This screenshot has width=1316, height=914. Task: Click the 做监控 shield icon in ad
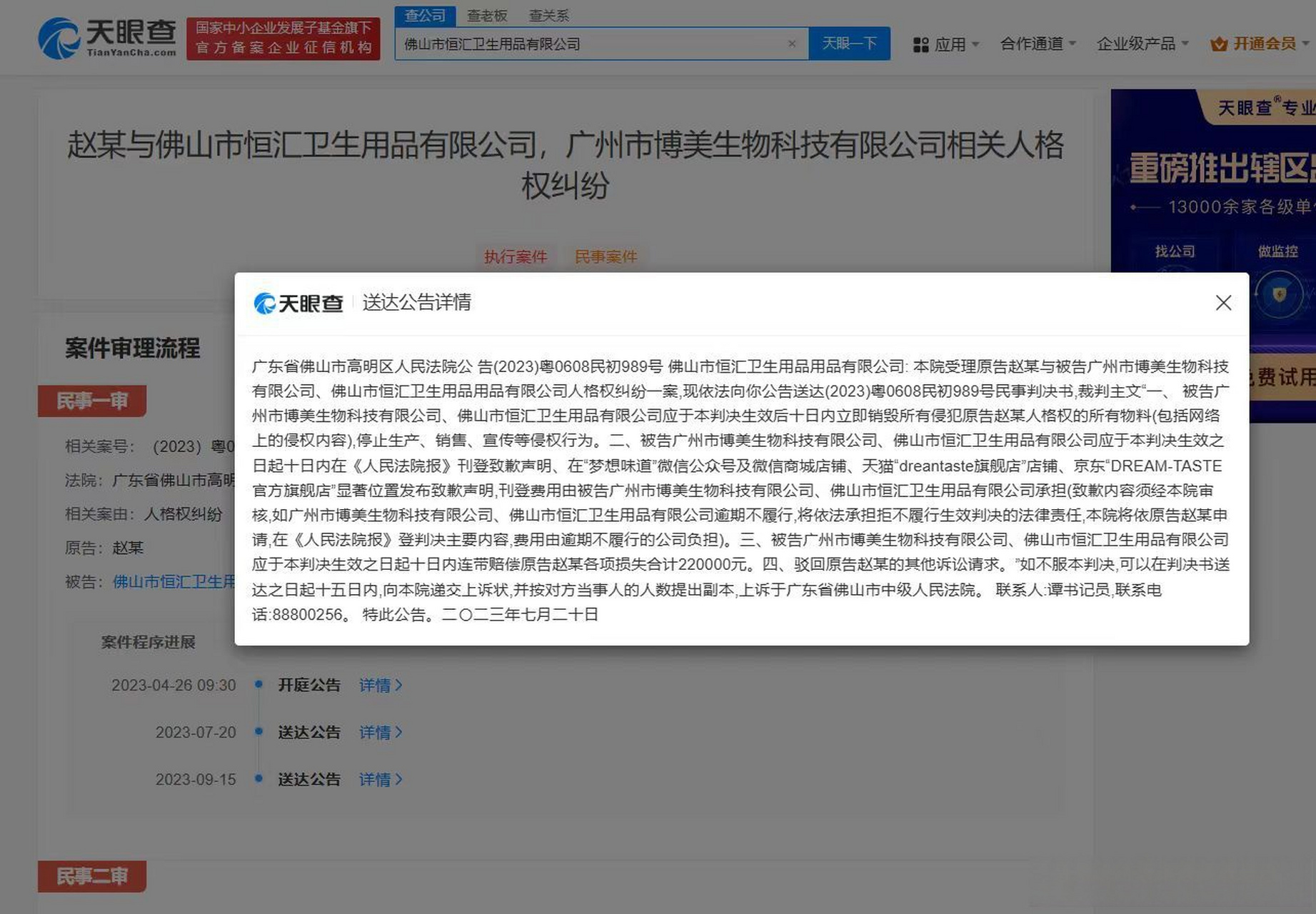point(1278,294)
